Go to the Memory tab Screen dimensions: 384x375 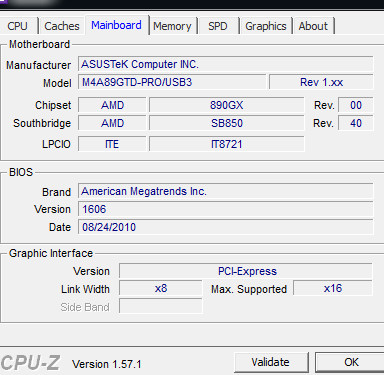pyautogui.click(x=172, y=26)
